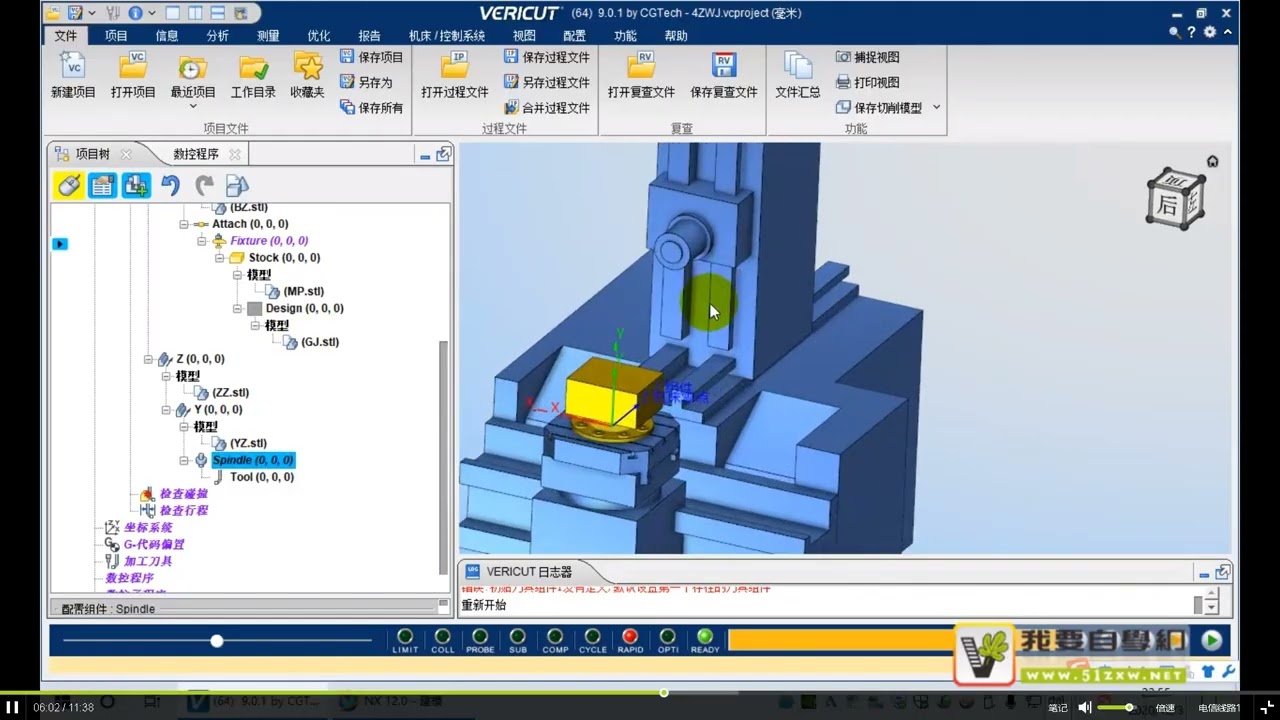Collapse the Attach (0, 0, 0) node
The width and height of the screenshot is (1280, 720).
pos(184,224)
